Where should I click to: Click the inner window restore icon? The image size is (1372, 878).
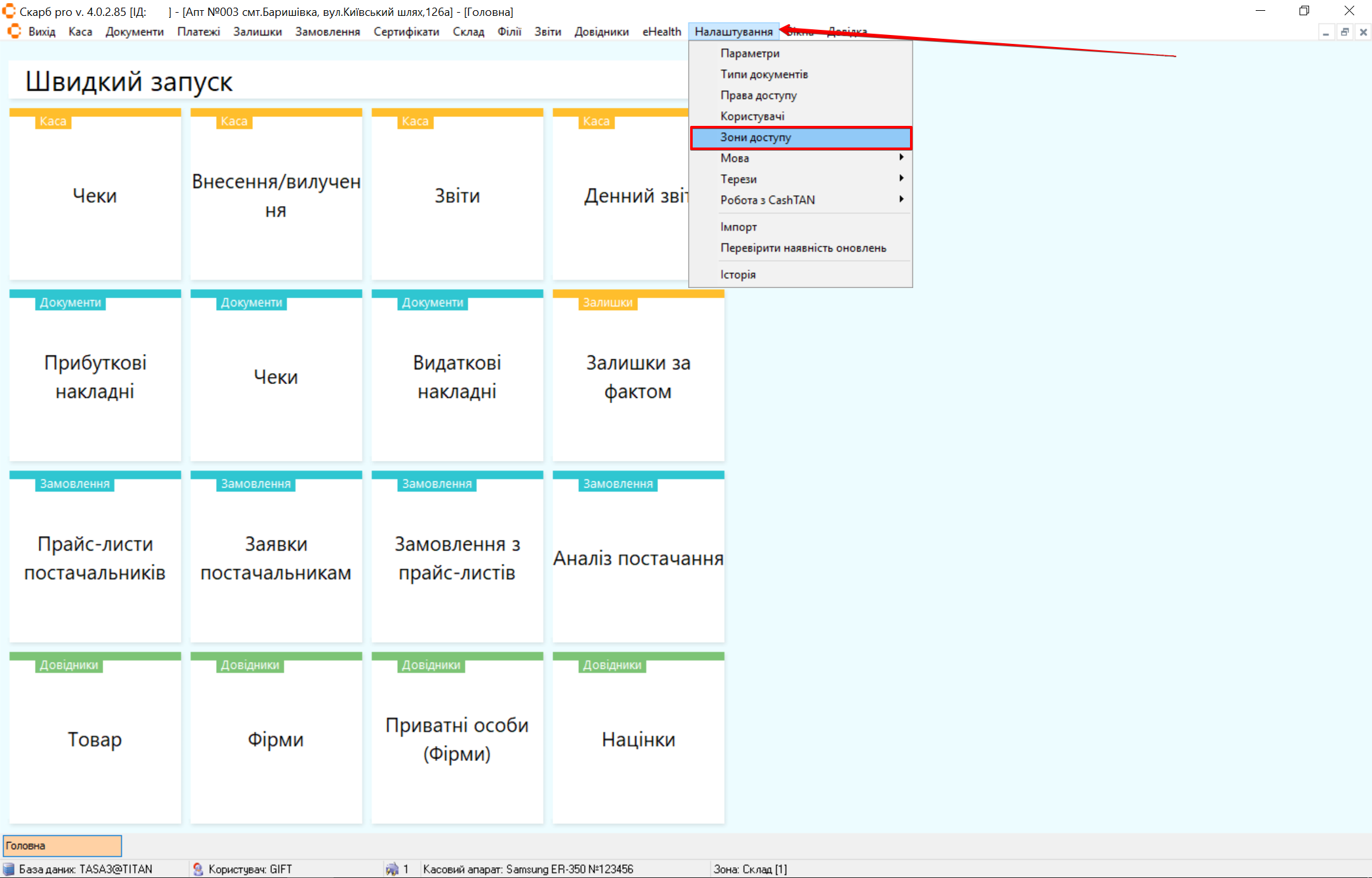coord(1345,32)
